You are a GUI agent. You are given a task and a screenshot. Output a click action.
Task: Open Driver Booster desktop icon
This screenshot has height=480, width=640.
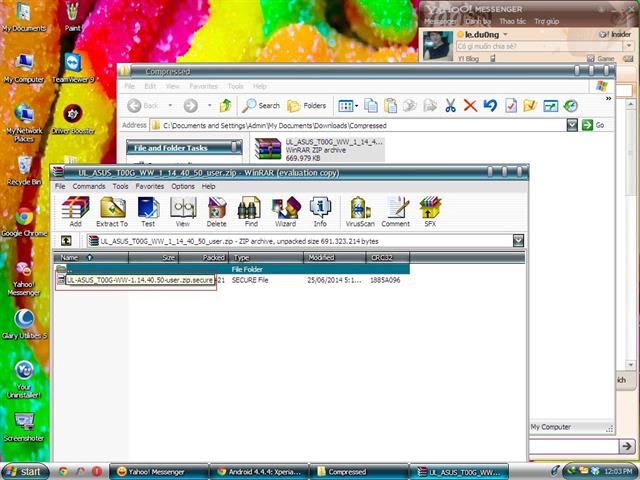click(73, 120)
